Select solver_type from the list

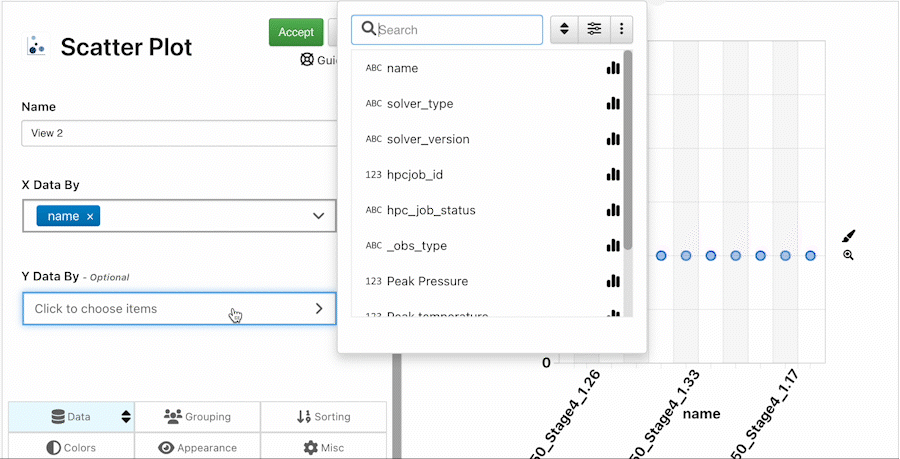pos(487,104)
